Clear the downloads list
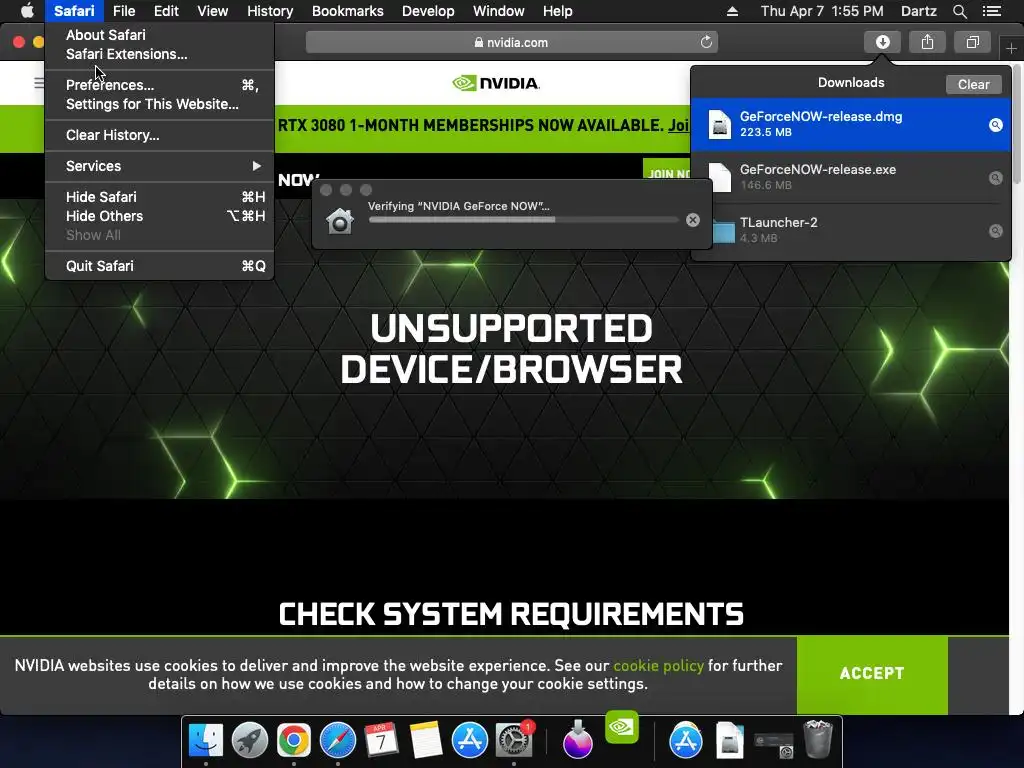1024x768 pixels. [973, 84]
